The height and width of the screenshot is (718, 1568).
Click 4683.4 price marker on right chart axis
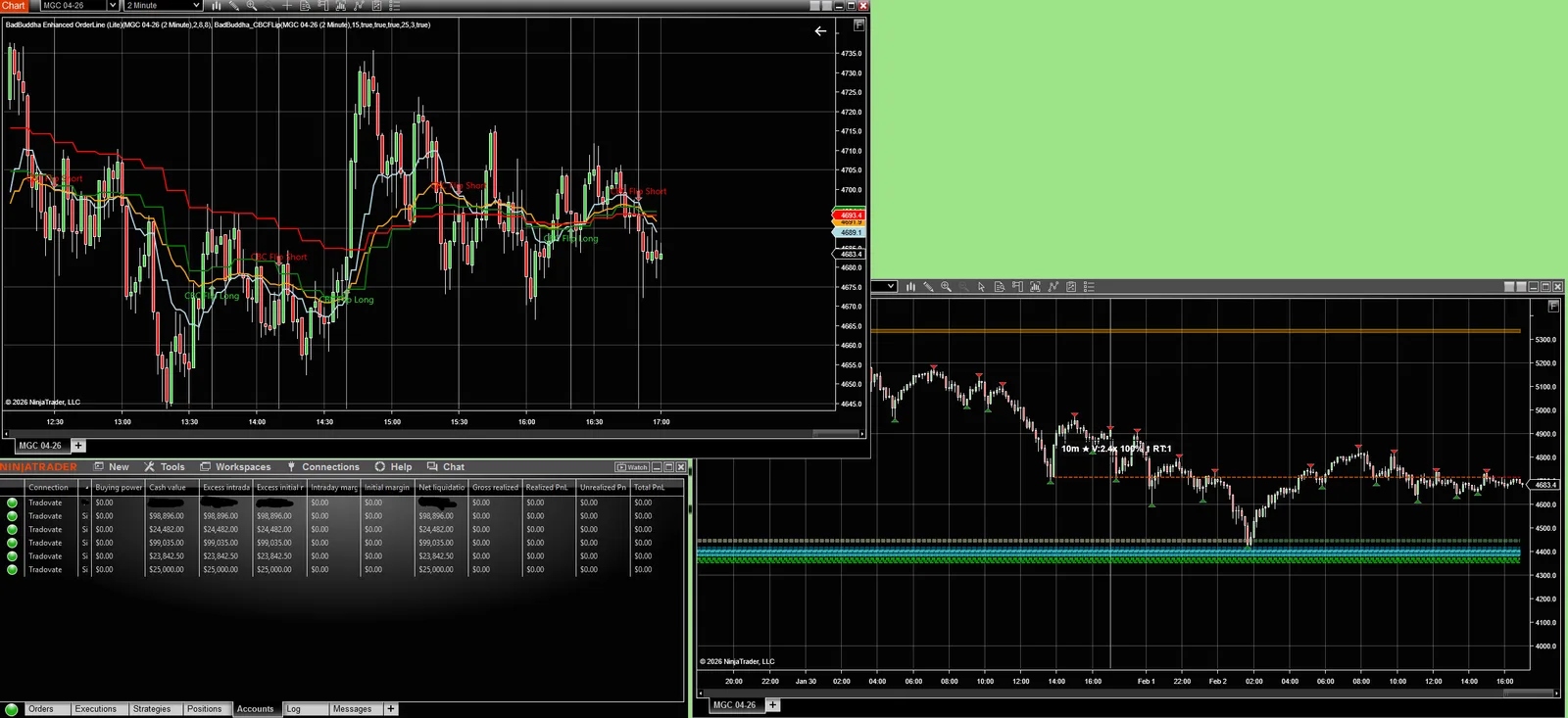click(x=1545, y=485)
